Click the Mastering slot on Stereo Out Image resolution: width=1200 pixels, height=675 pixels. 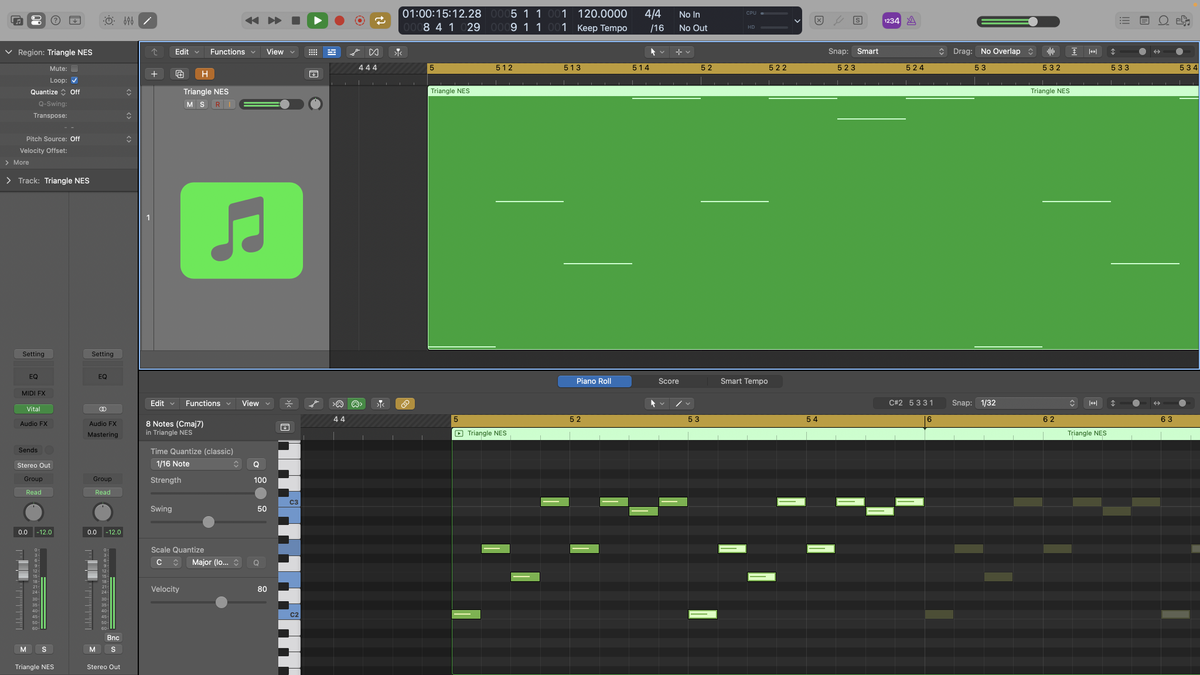pos(102,435)
